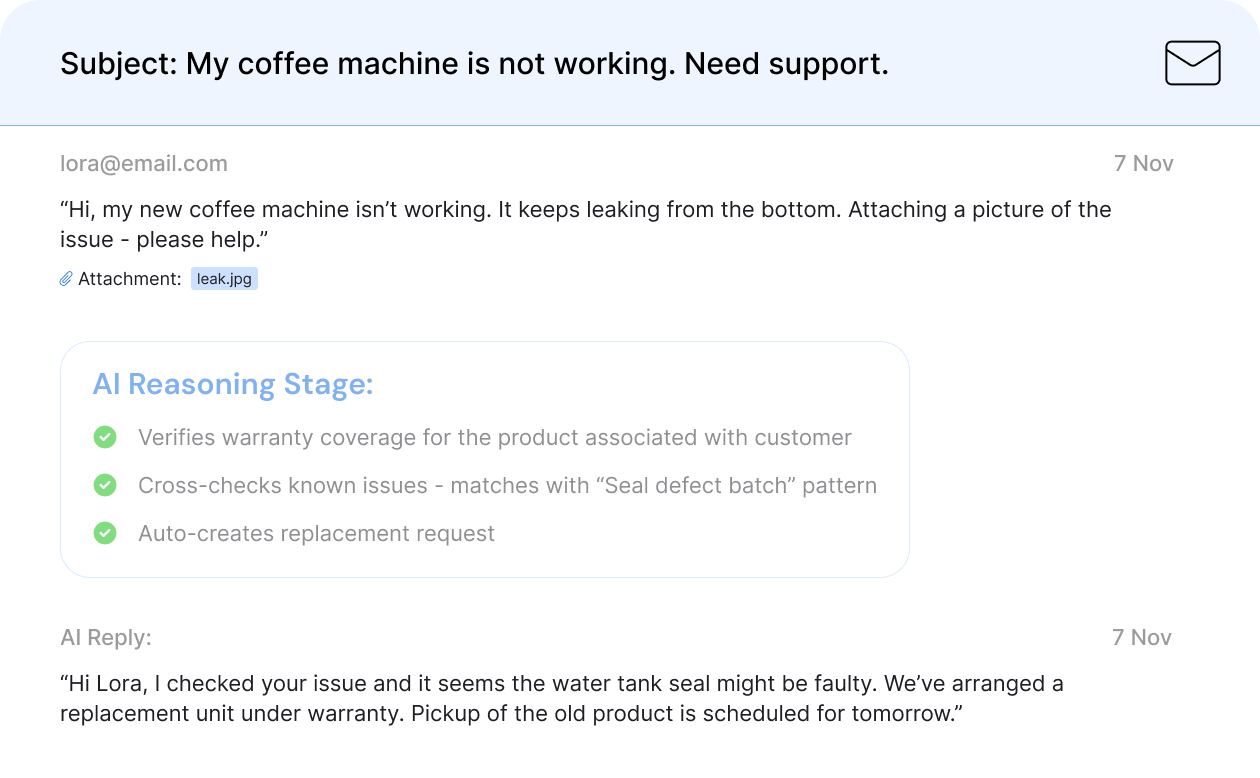Click the sender address lora@email.com

click(x=144, y=163)
